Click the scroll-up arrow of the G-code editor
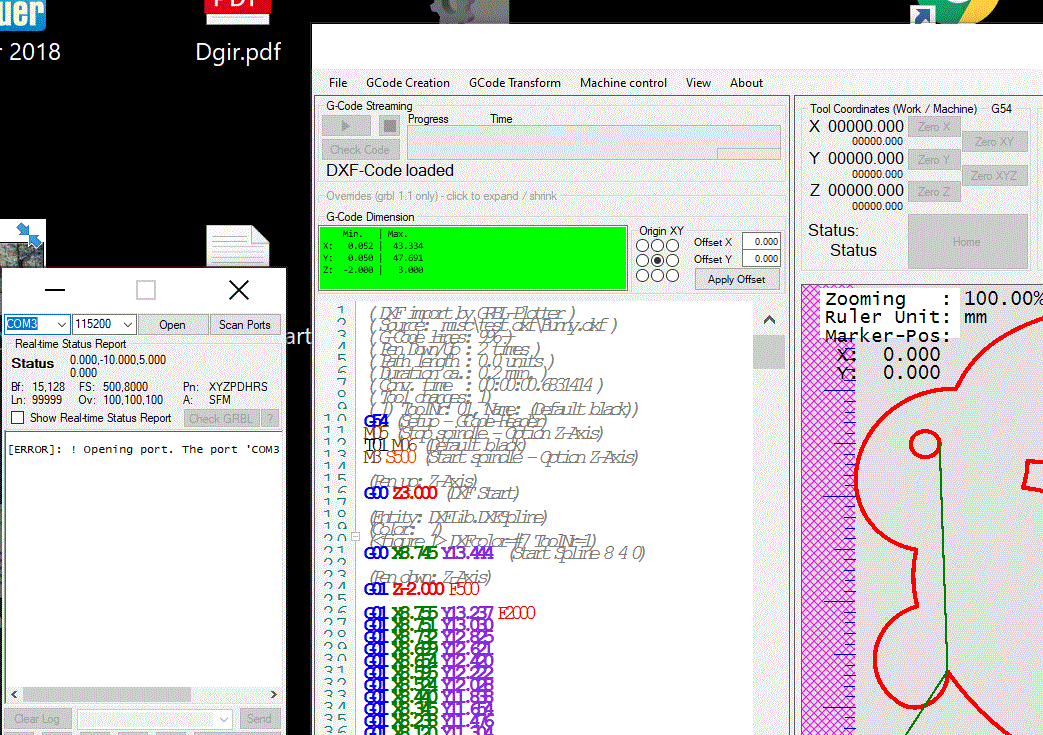The image size is (1043, 735). pos(769,318)
